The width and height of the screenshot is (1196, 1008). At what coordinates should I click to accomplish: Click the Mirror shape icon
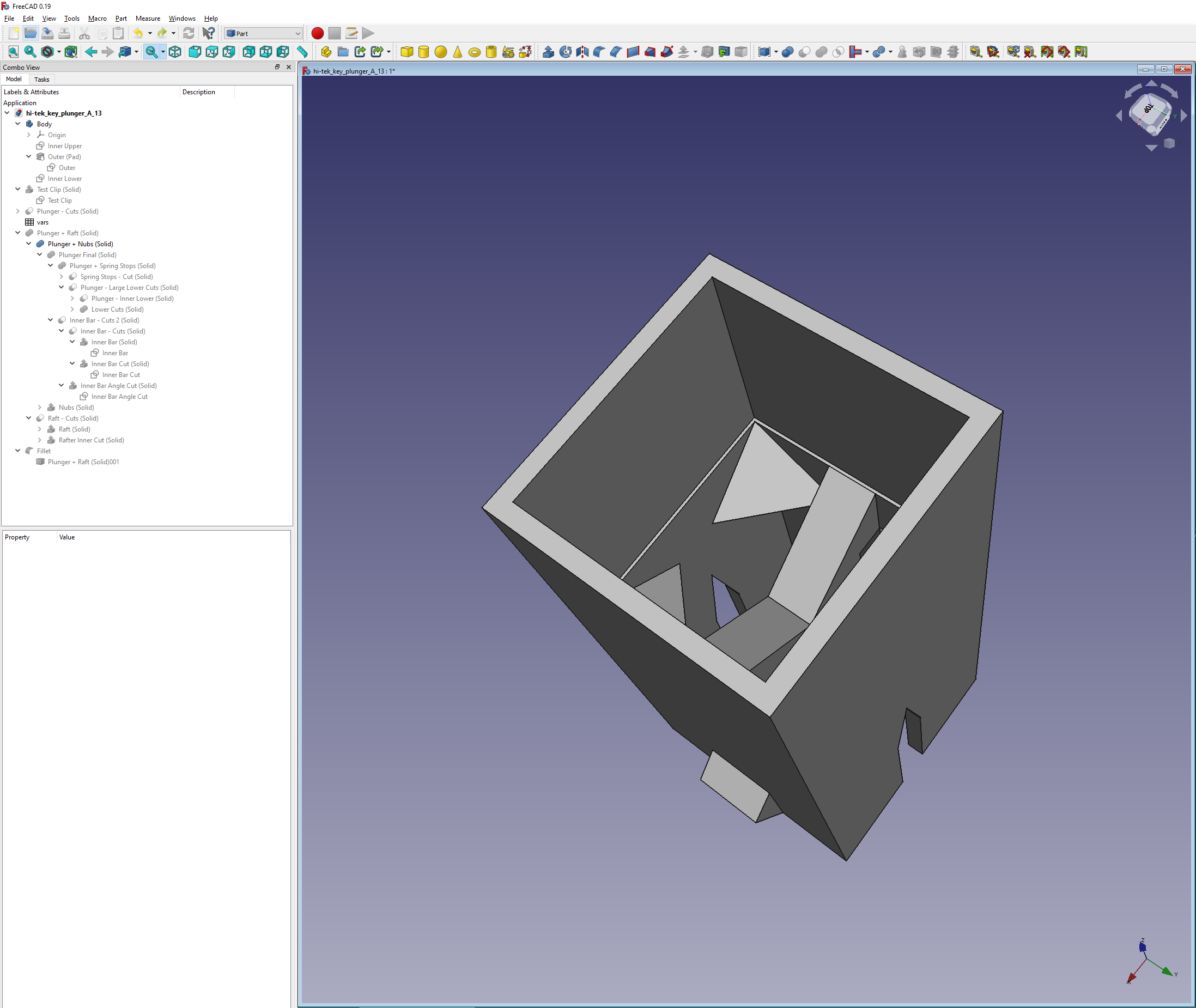point(582,52)
